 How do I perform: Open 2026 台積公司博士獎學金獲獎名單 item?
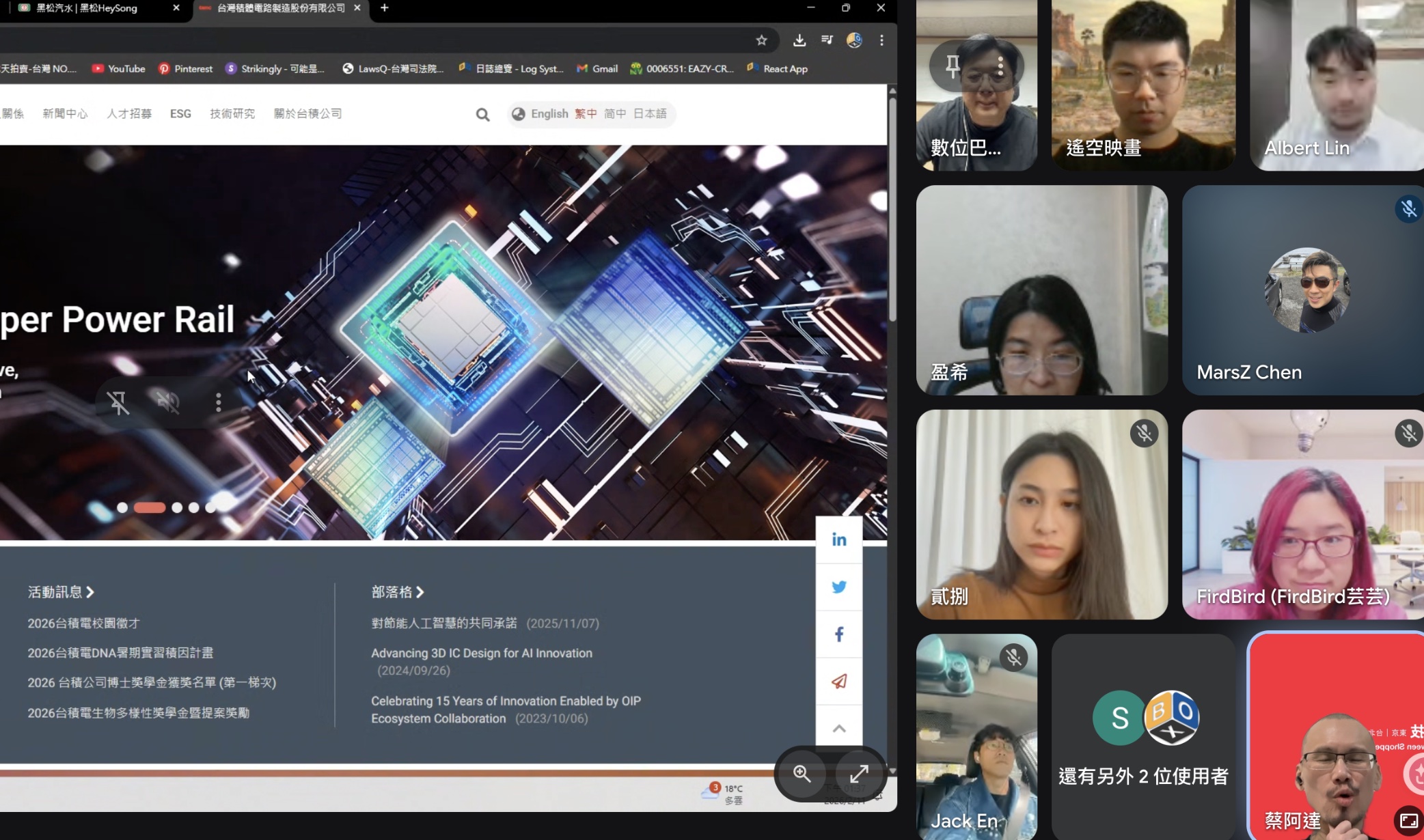coord(152,682)
